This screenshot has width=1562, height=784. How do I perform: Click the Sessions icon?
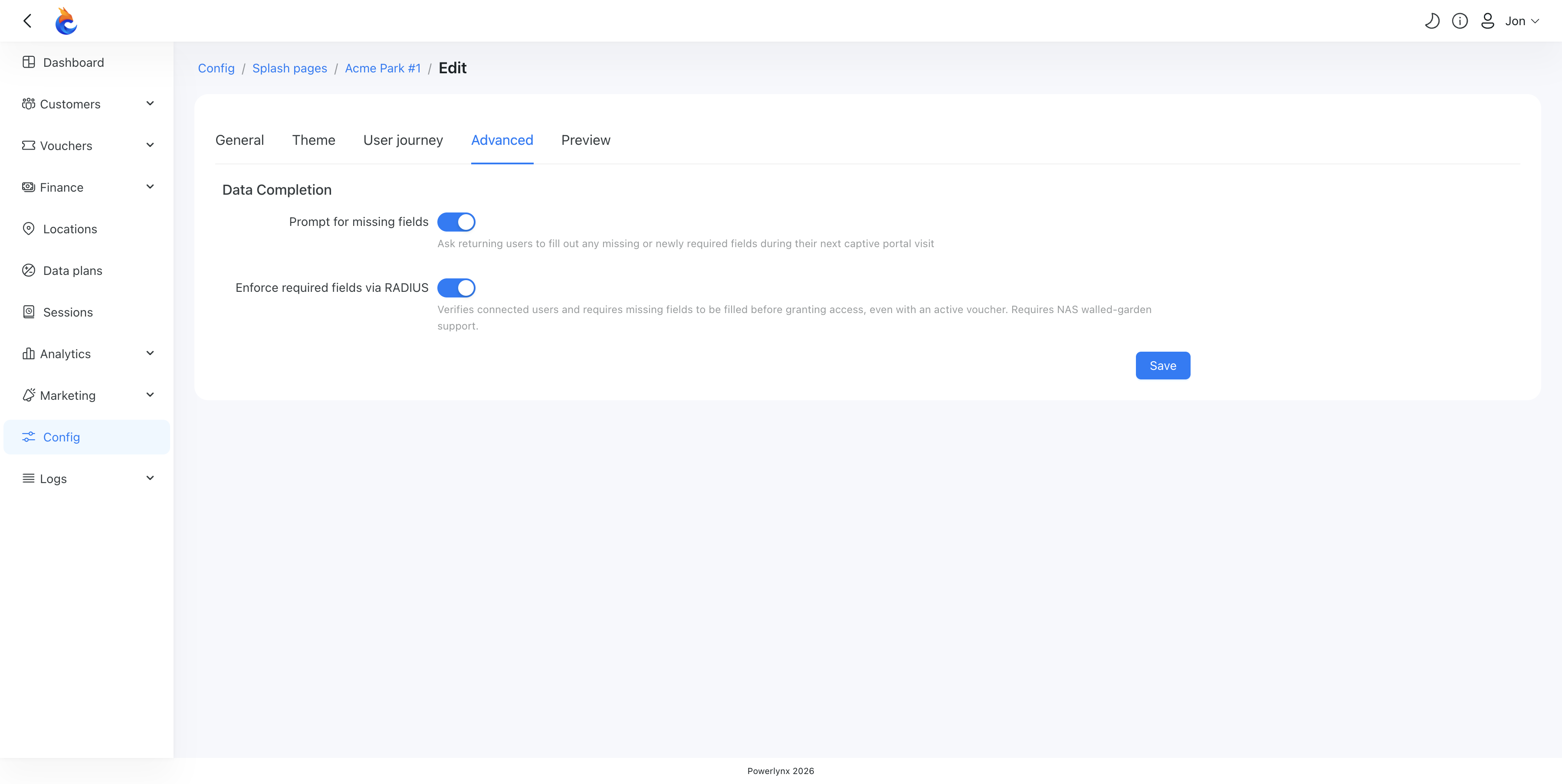pyautogui.click(x=29, y=312)
